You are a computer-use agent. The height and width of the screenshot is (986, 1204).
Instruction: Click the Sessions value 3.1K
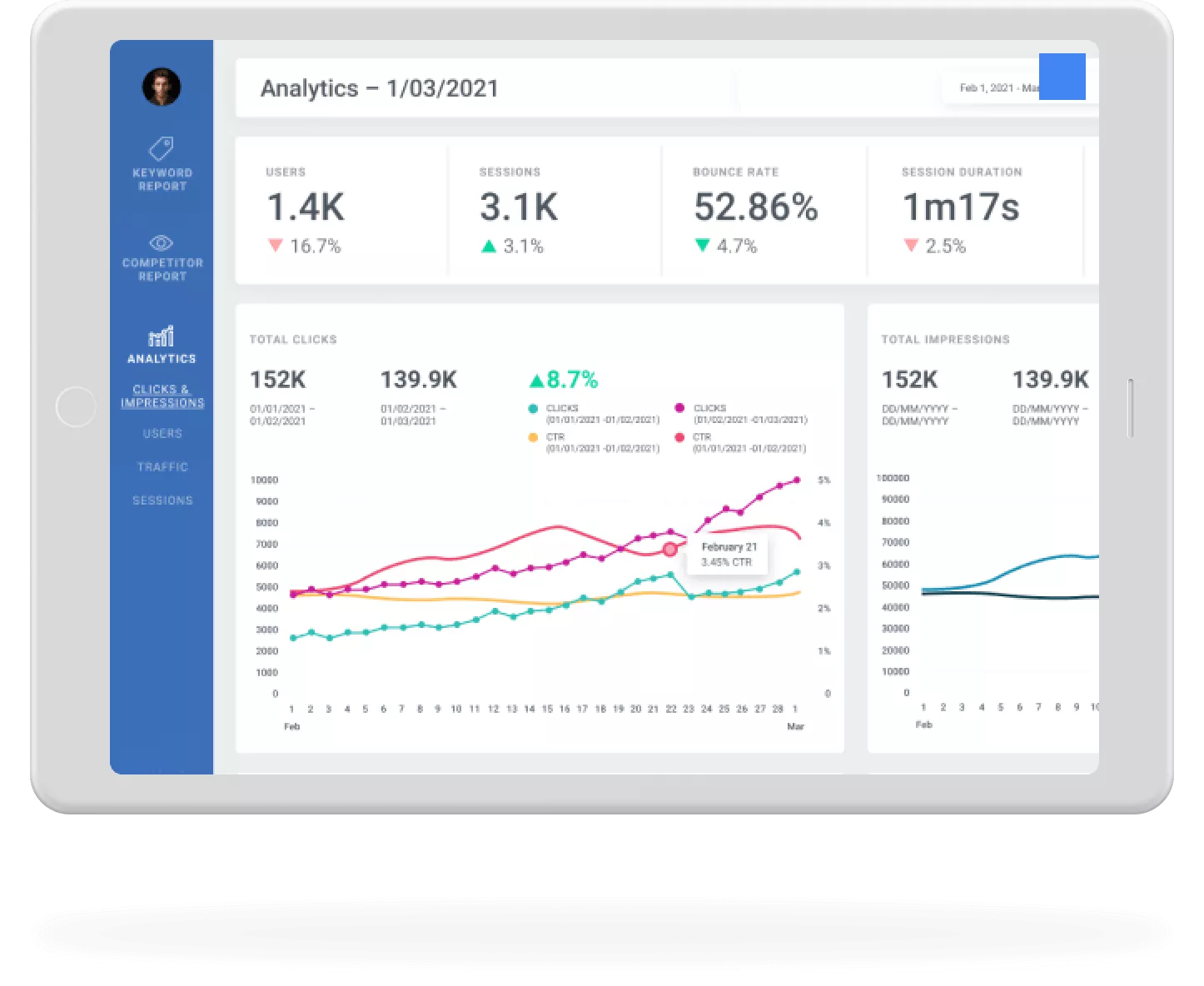tap(519, 207)
